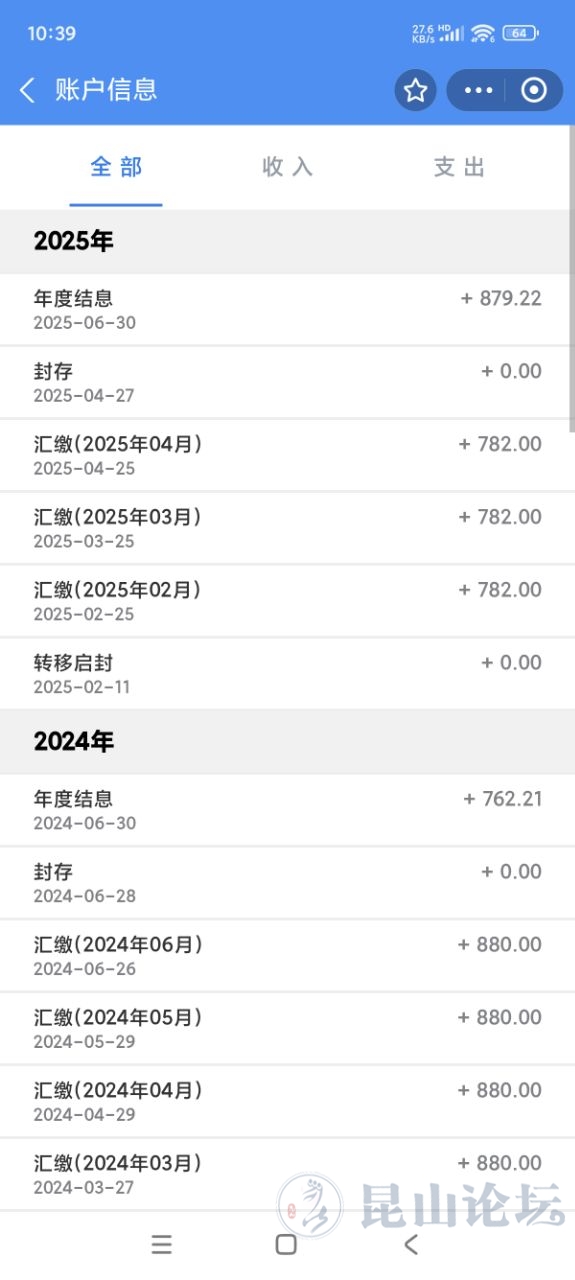Tap the WiFi status icon
This screenshot has height=1280, width=575.
pyautogui.click(x=484, y=33)
